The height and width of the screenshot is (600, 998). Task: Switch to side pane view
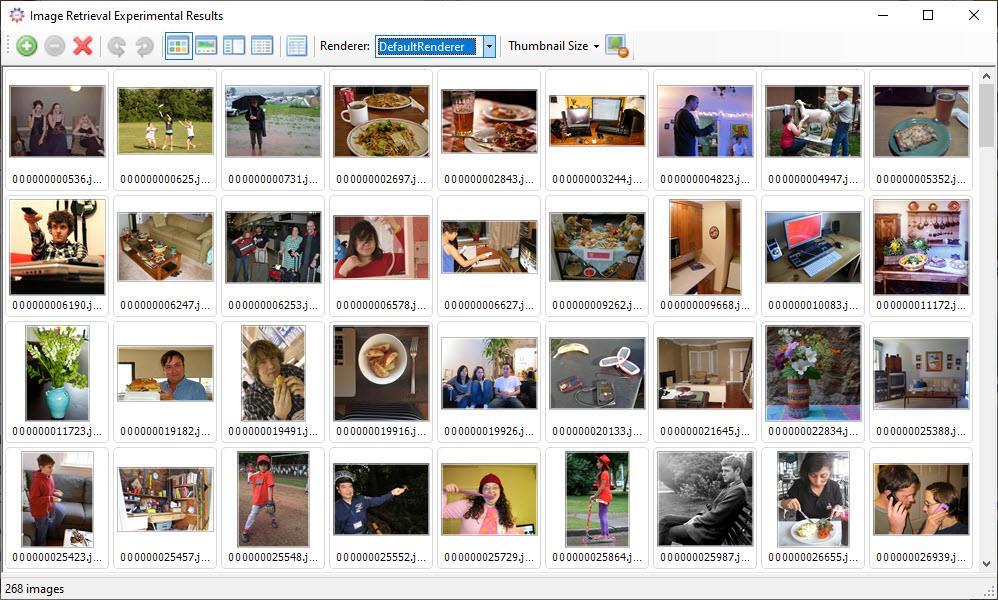pyautogui.click(x=234, y=46)
